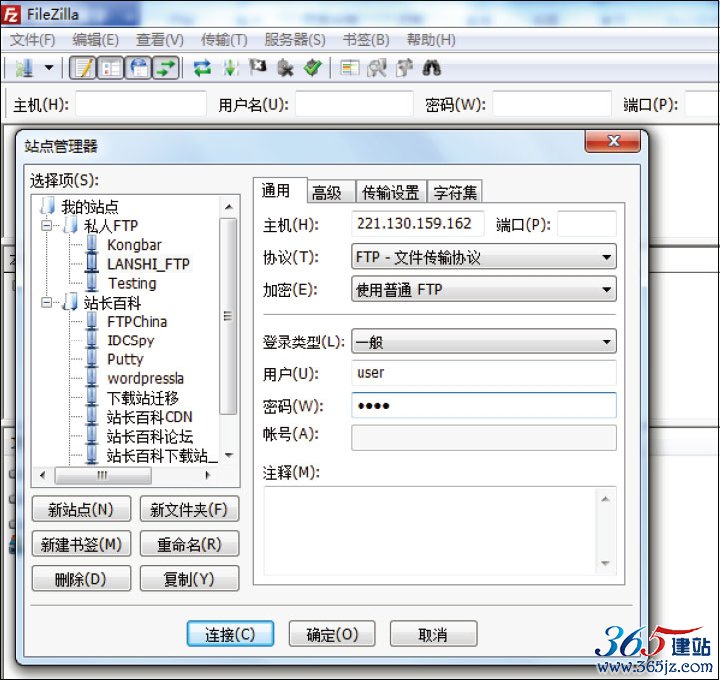Click the cancel current operation flag icon
The image size is (720, 680).
(258, 67)
